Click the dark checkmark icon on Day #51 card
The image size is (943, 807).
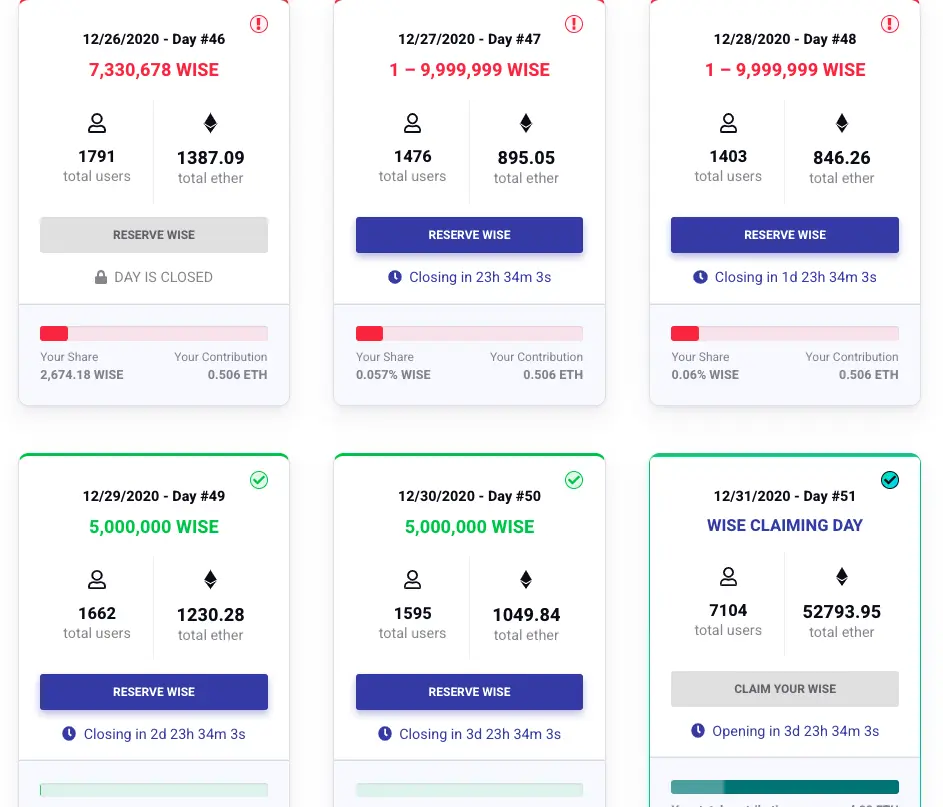coord(889,480)
